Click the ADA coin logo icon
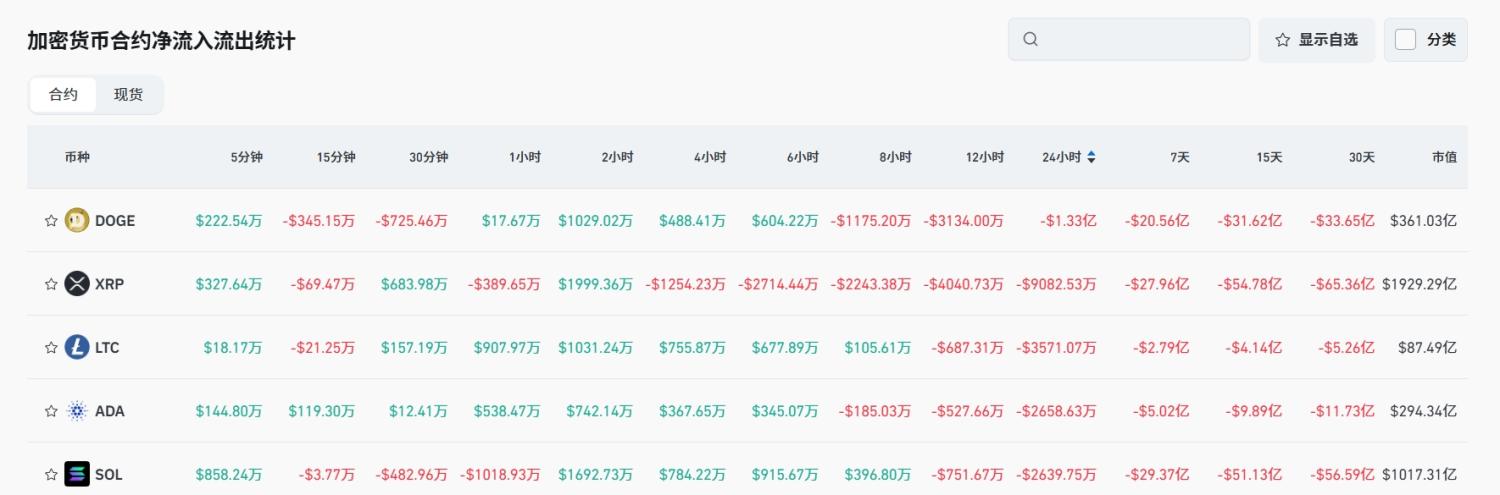Screen dimensions: 1500x495 (77, 411)
